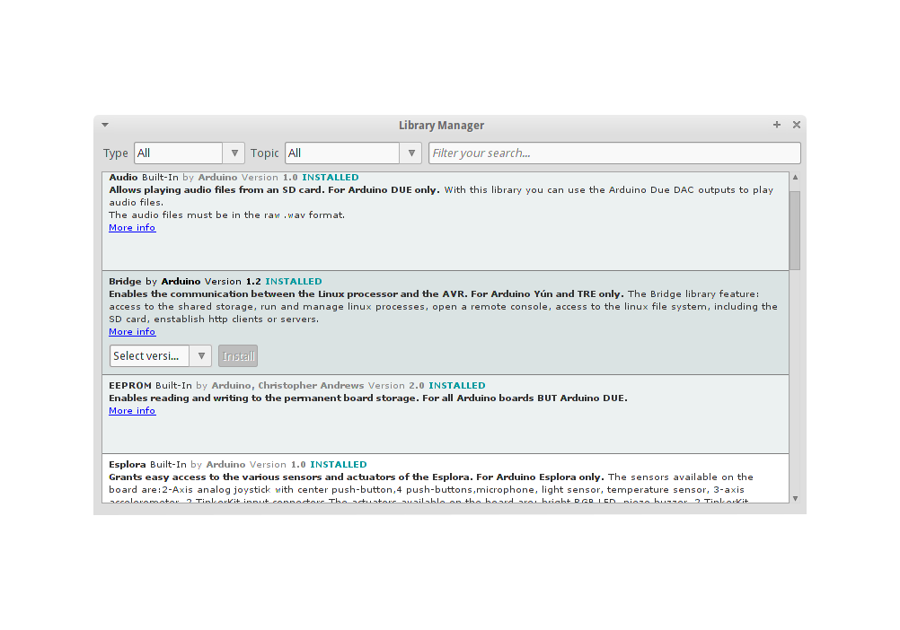Click the Bridge library title

click(125, 282)
